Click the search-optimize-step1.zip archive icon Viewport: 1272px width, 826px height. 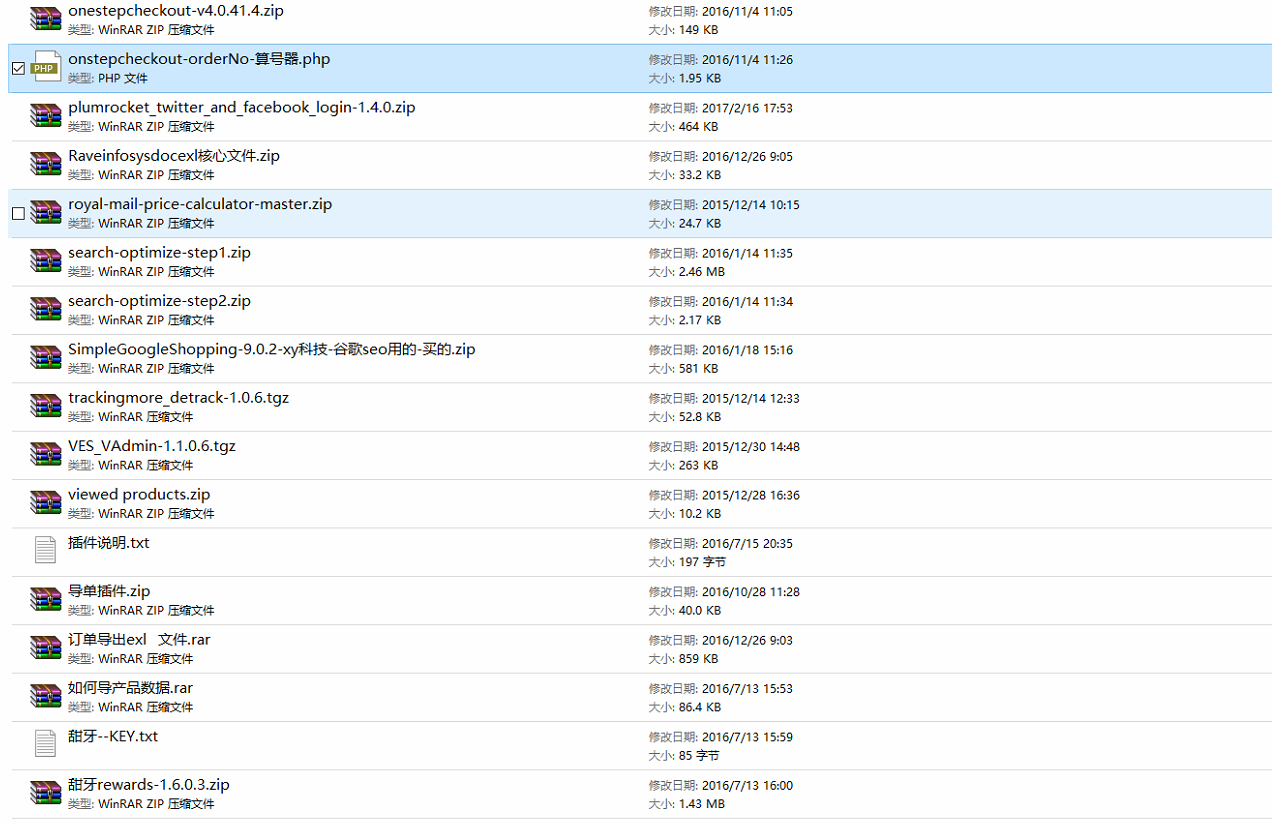click(46, 261)
